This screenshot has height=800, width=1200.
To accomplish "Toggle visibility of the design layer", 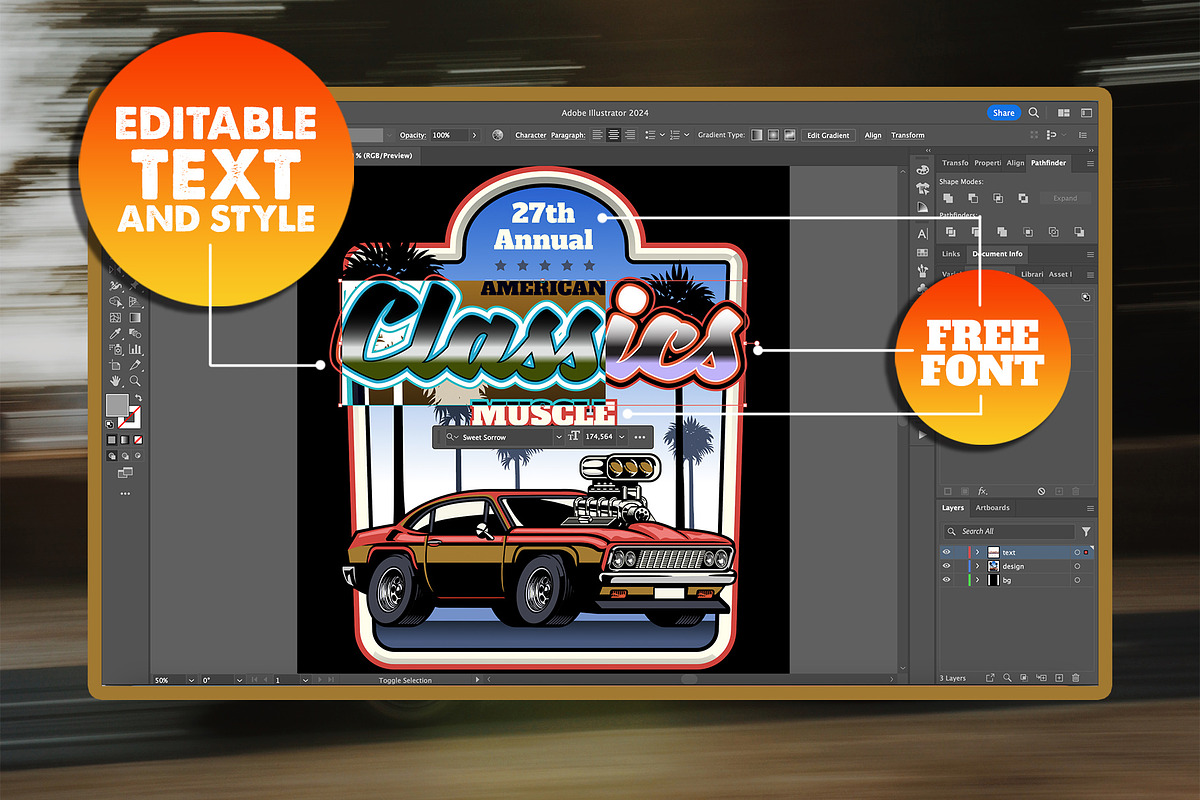I will pyautogui.click(x=947, y=566).
